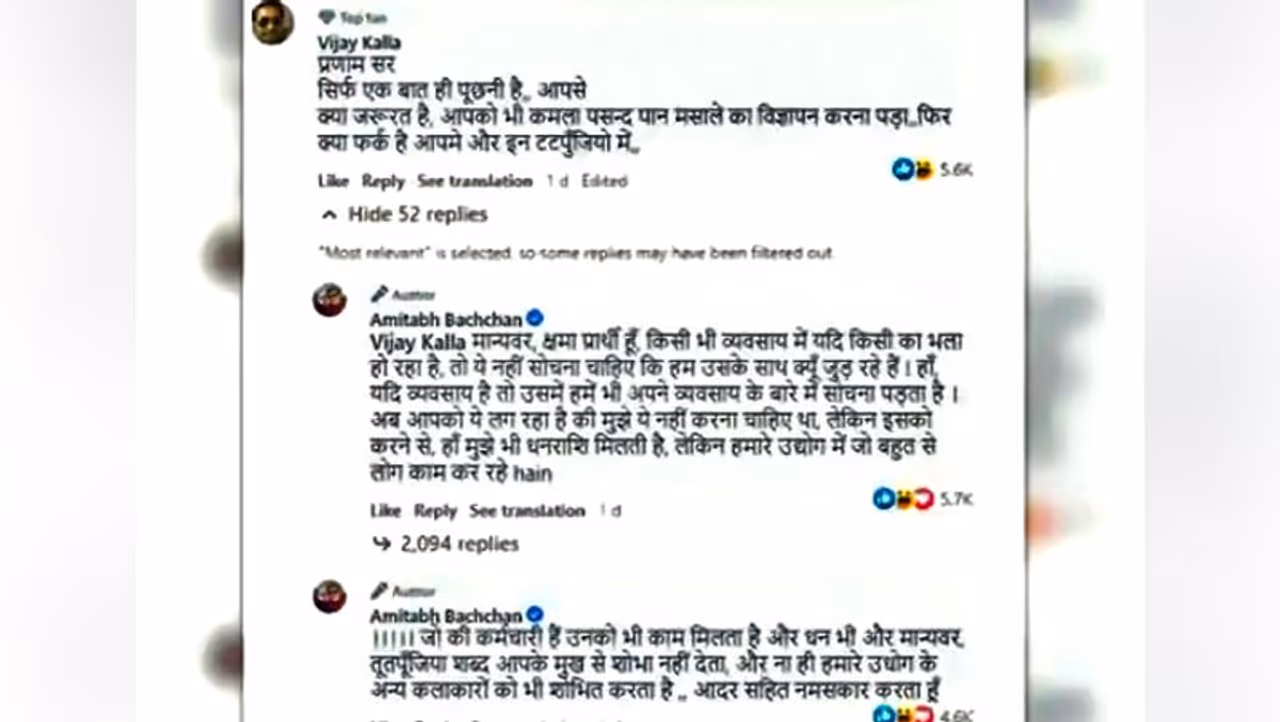Open the reaction emojis showing 5.7K
Image resolution: width=1280 pixels, height=722 pixels.
(903, 498)
